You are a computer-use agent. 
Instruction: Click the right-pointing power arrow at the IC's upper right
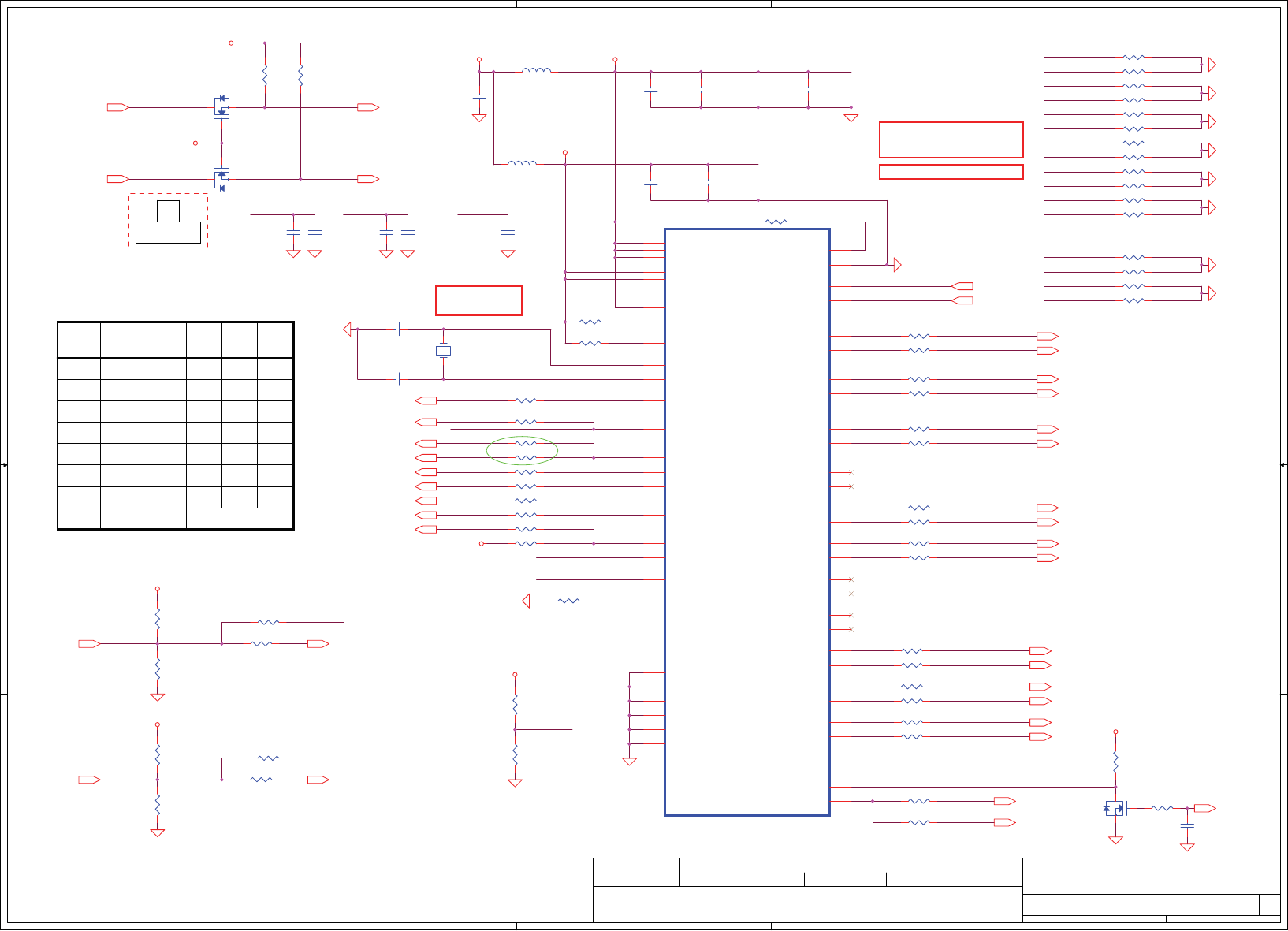tap(896, 265)
